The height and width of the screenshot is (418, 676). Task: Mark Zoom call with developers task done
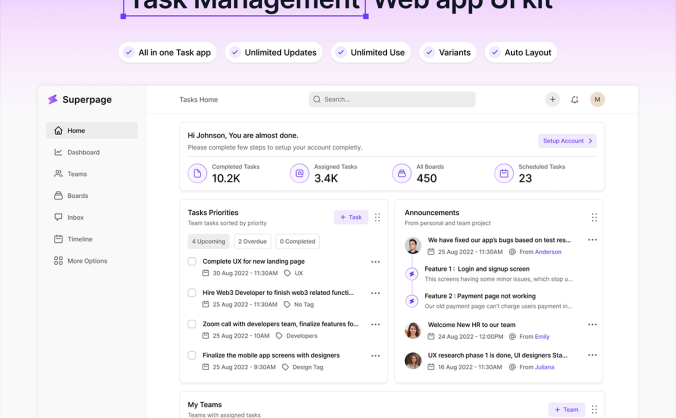tap(192, 324)
